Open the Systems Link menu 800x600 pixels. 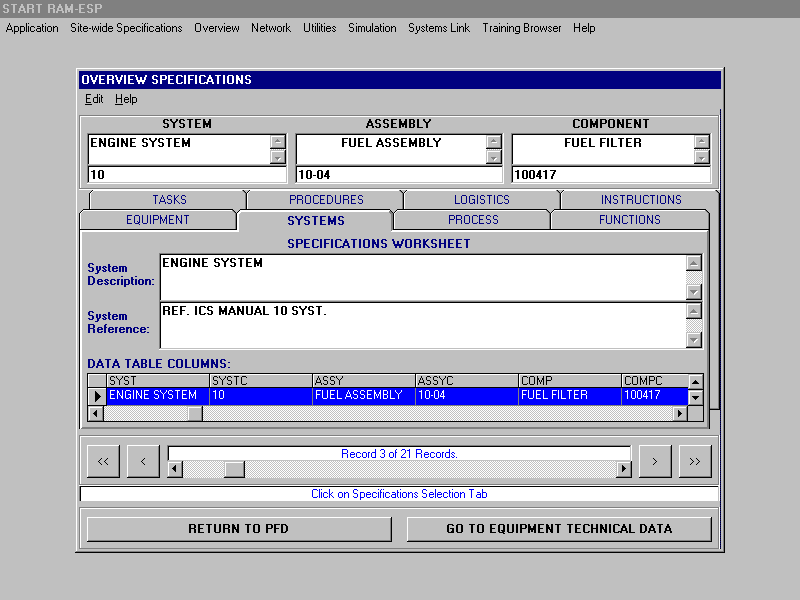pos(439,28)
